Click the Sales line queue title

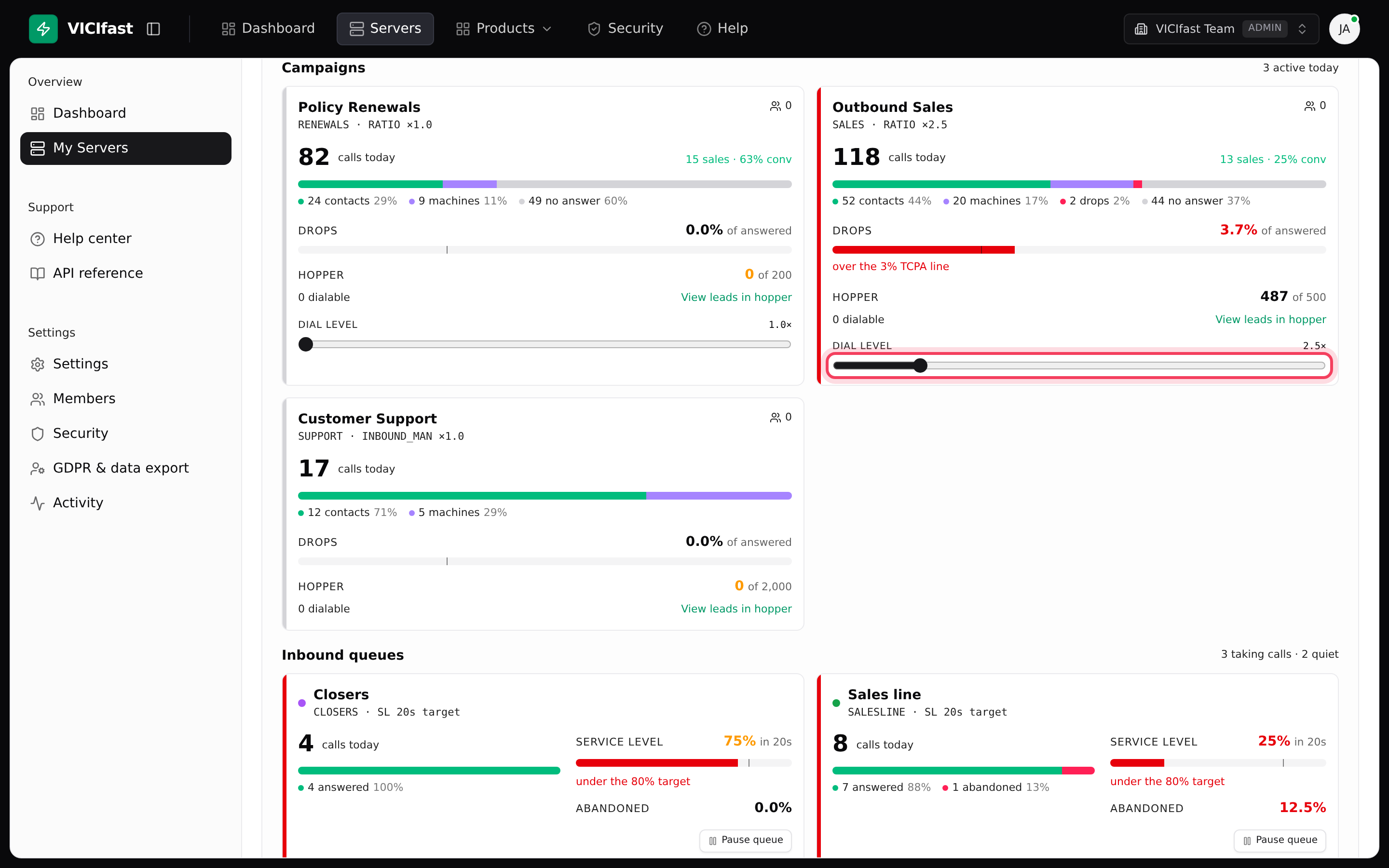884,694
